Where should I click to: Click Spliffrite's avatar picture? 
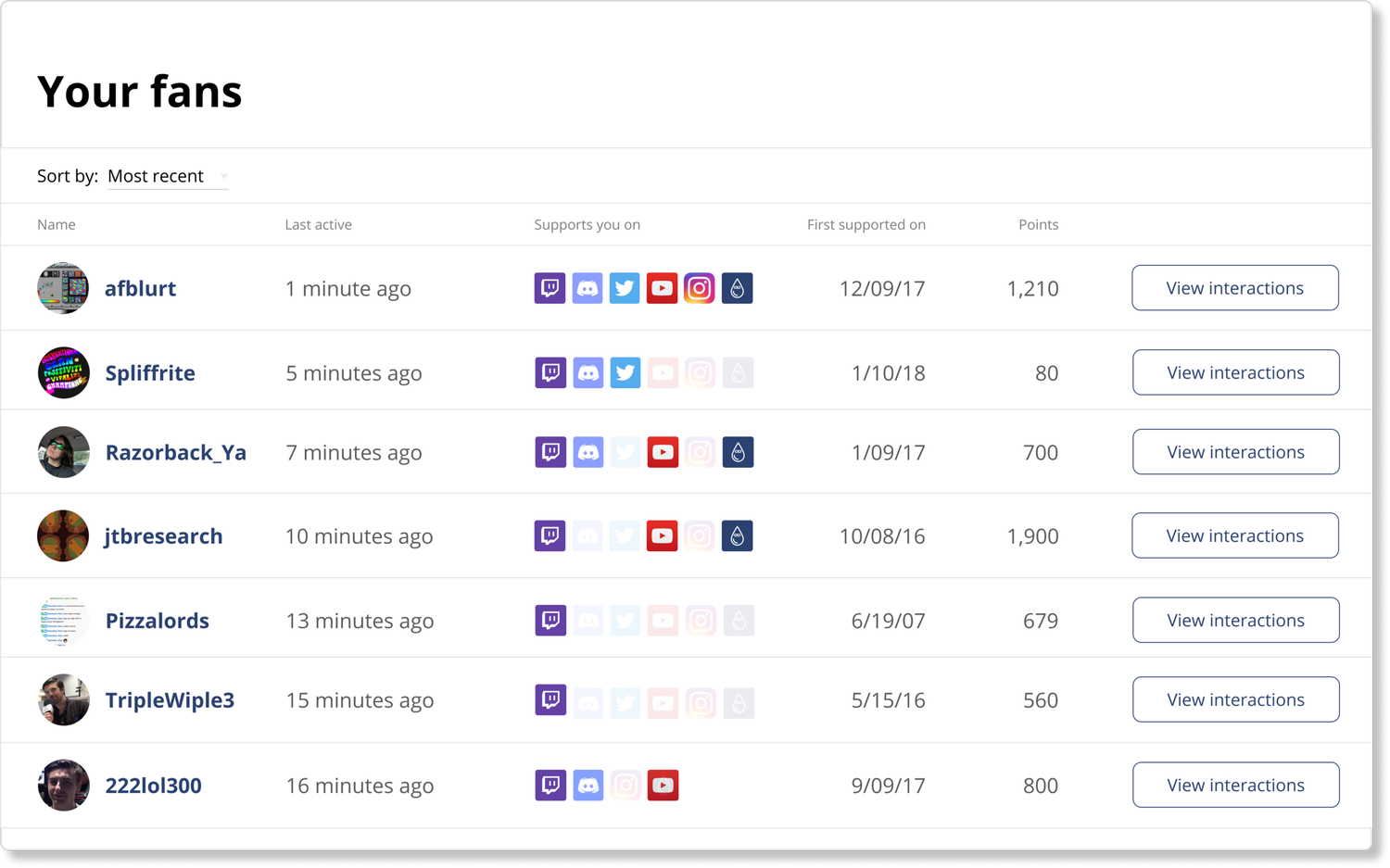(64, 372)
